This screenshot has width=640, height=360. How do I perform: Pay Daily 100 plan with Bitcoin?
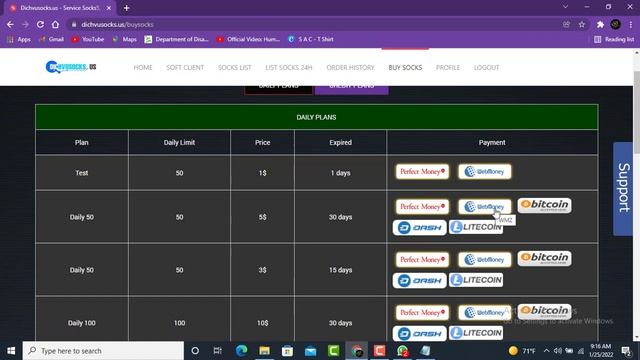(544, 311)
